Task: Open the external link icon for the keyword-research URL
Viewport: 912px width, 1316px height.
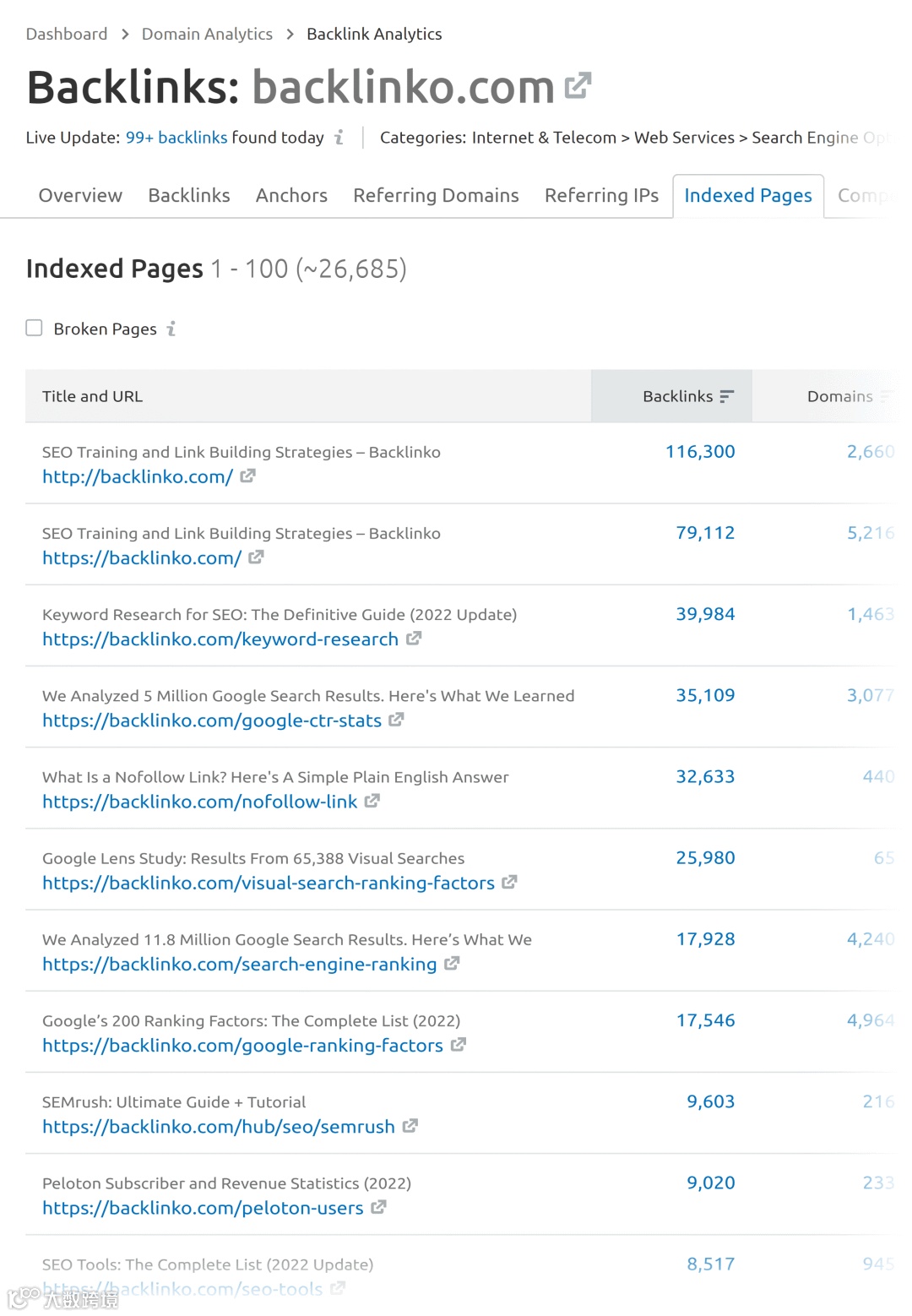Action: tap(413, 639)
